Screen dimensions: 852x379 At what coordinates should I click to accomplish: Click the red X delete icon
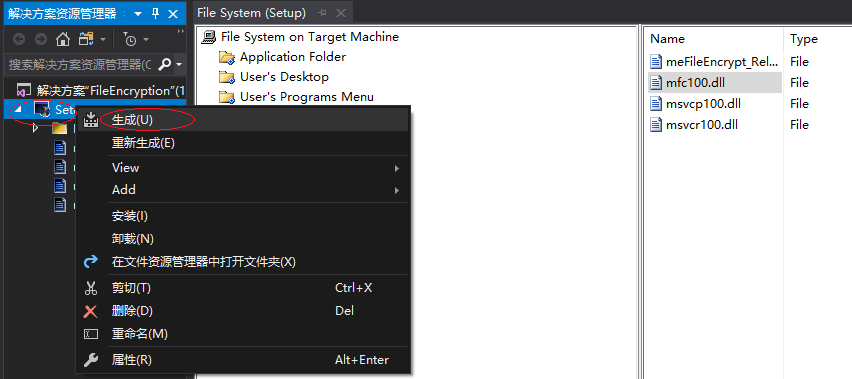(x=90, y=311)
